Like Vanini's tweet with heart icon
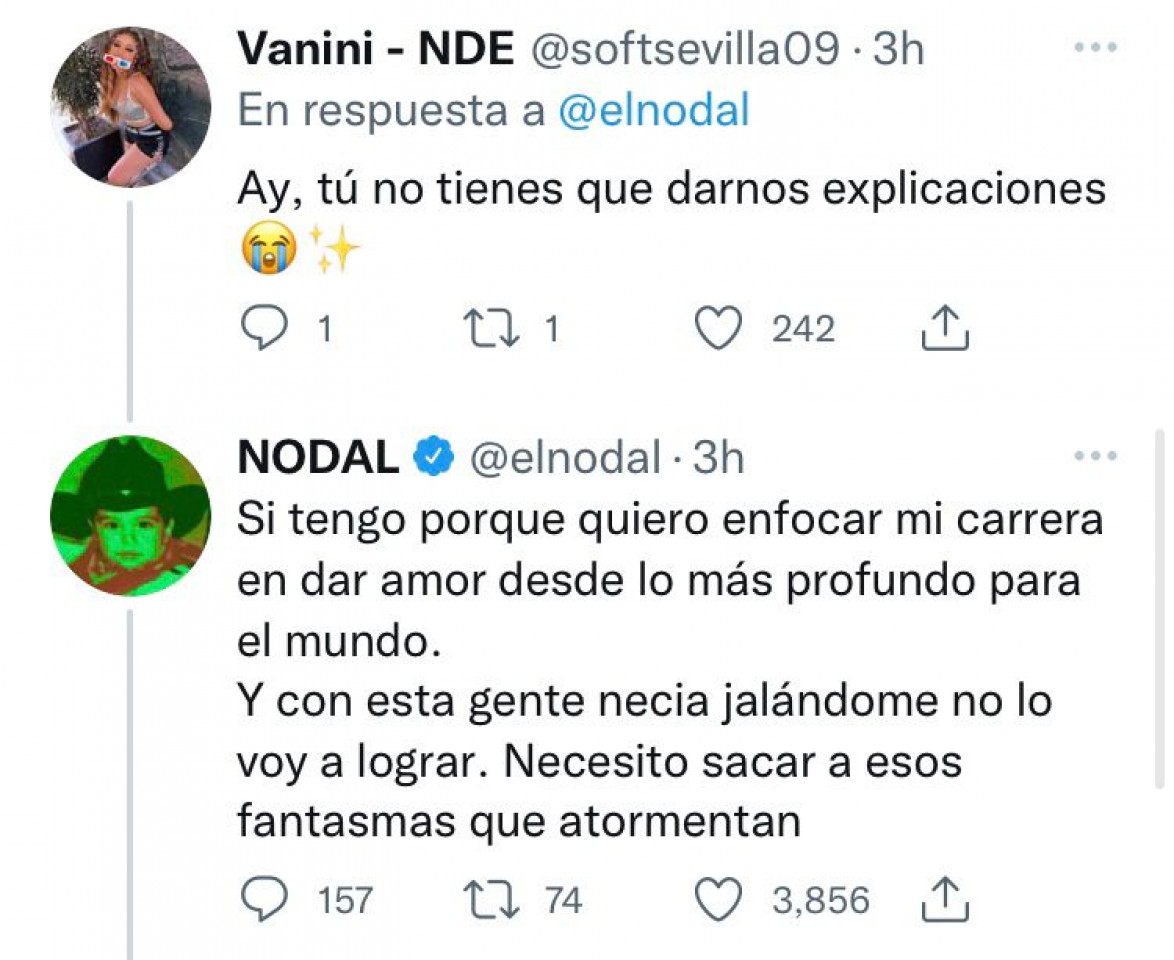Screen dimensions: 1174x960 point(717,330)
